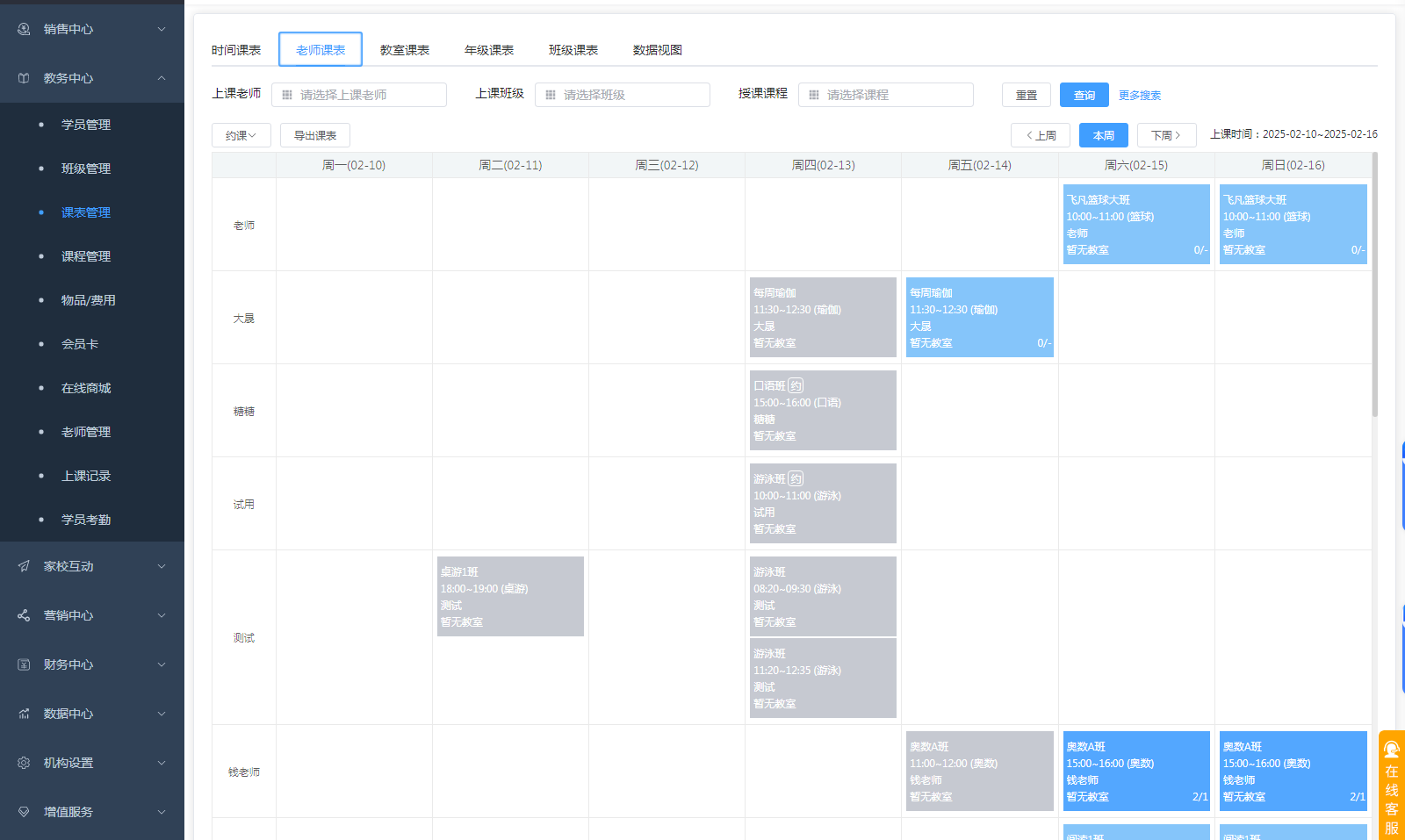Viewport: 1405px width, 840px height.
Task: Switch to the 时间课表 tab
Action: click(x=236, y=50)
